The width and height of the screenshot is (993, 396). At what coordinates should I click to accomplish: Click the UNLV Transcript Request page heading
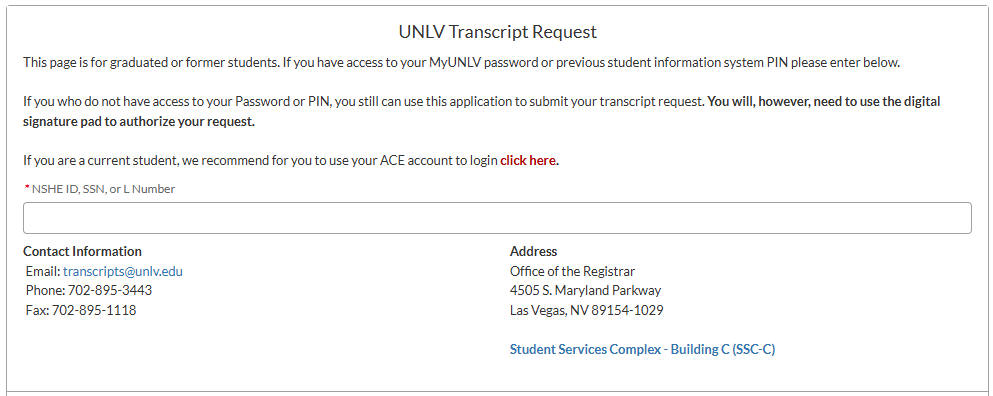click(x=498, y=32)
